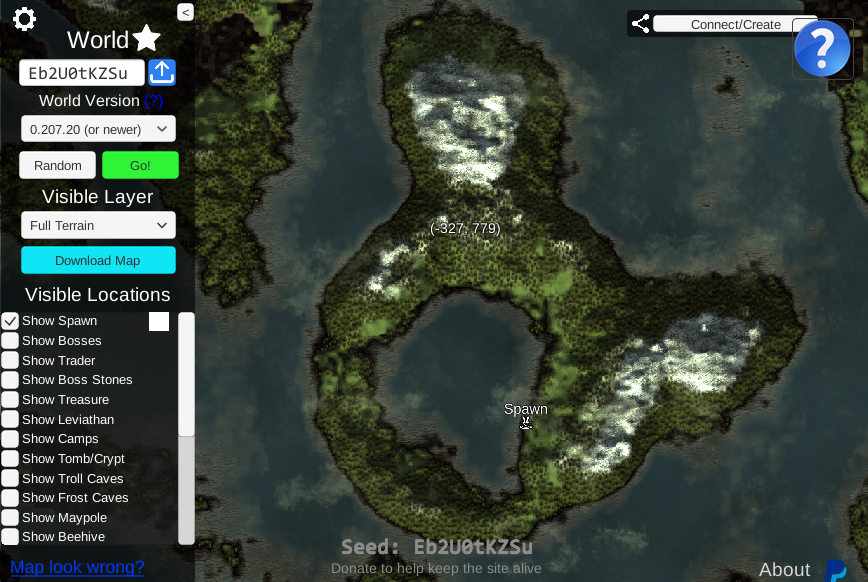Click Donate to help keep the site alive
The width and height of the screenshot is (868, 582).
coord(436,569)
